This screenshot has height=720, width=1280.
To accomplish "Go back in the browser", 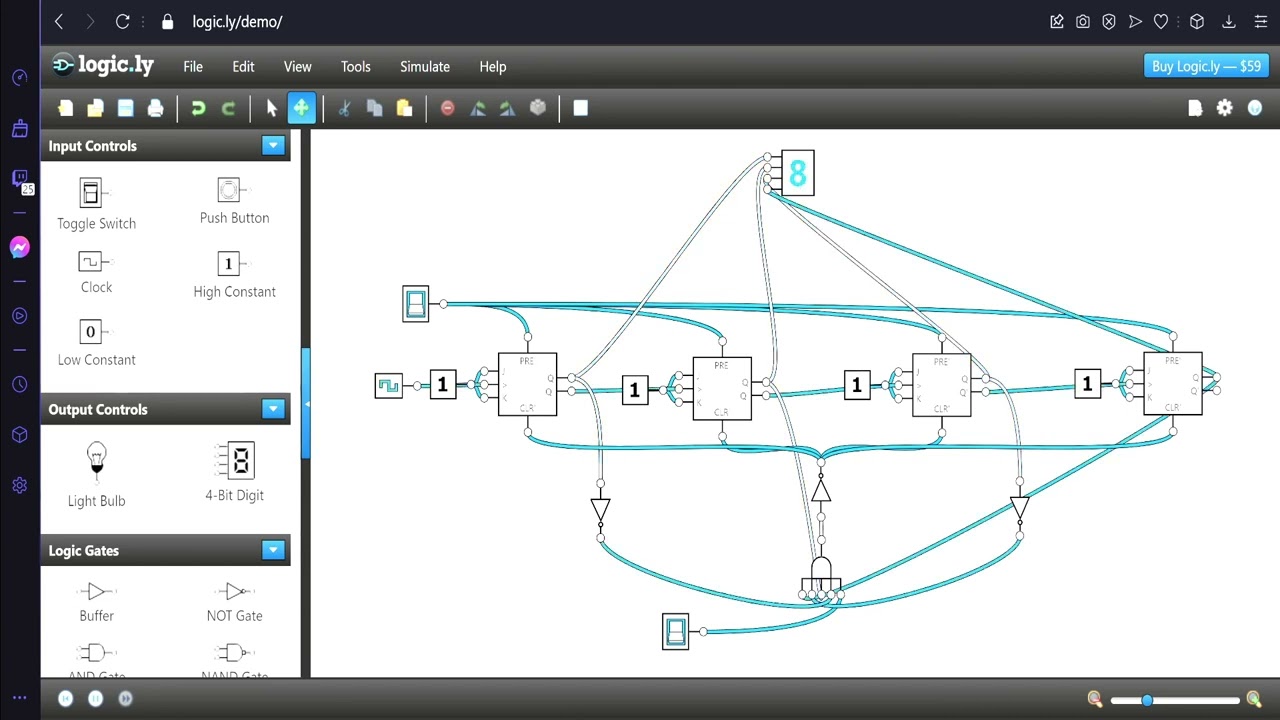I will (x=59, y=21).
